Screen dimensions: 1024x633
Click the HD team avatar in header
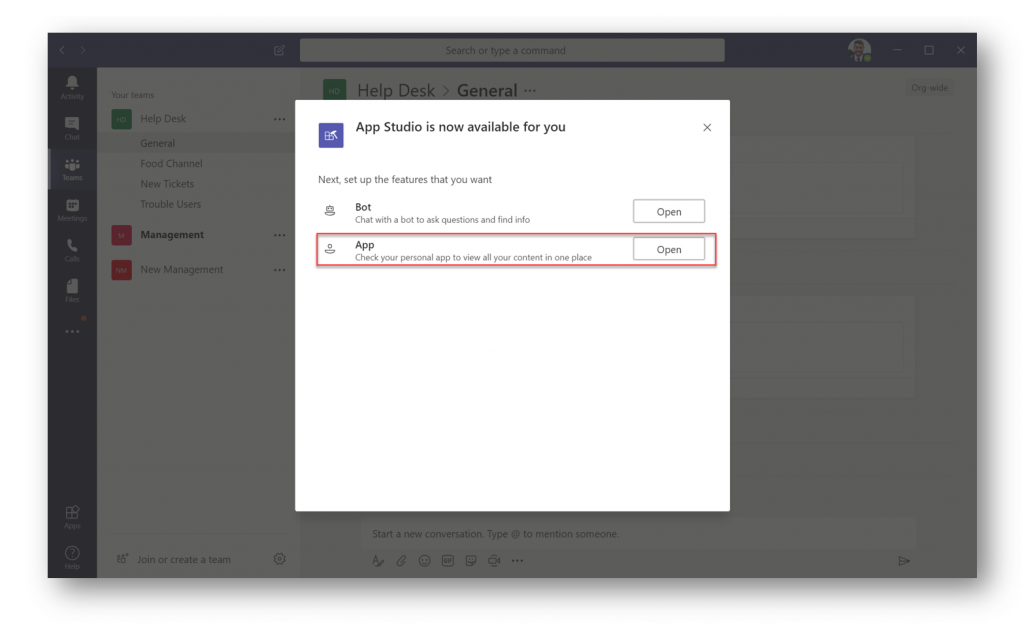click(334, 90)
